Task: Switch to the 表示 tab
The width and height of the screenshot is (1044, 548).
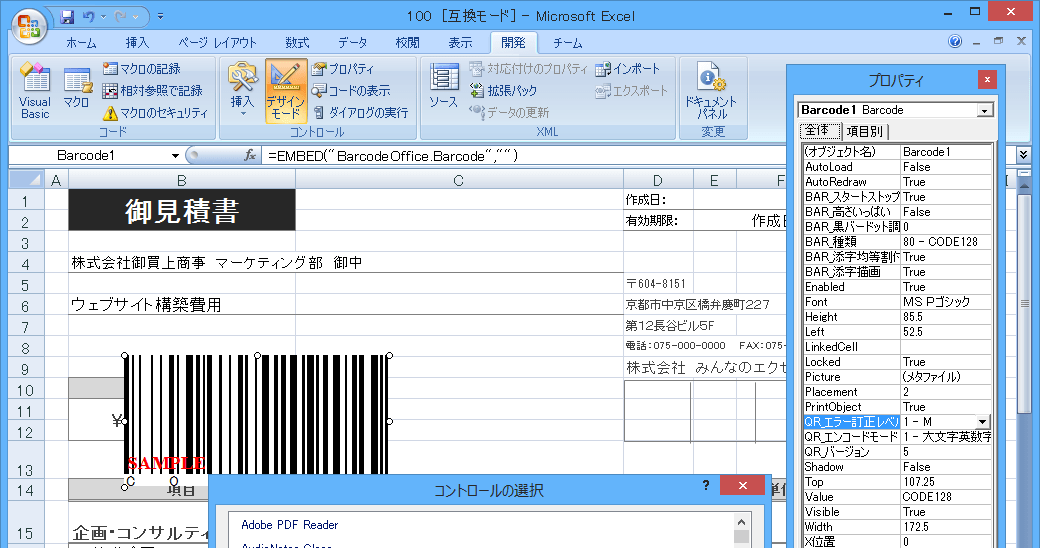Action: 460,43
